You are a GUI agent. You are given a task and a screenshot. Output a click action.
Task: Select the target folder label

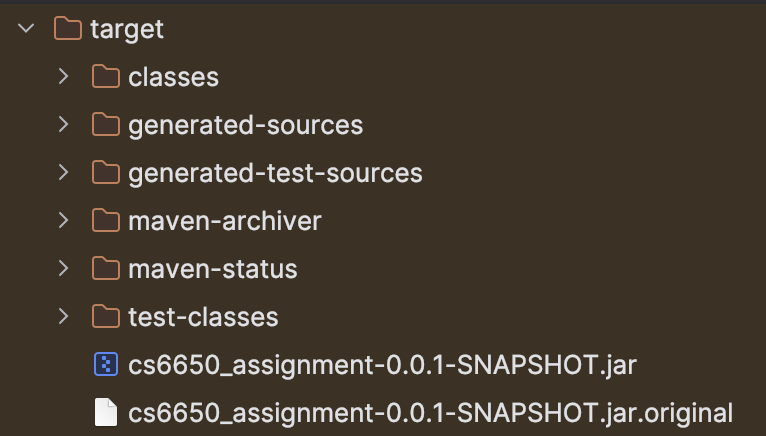point(126,29)
